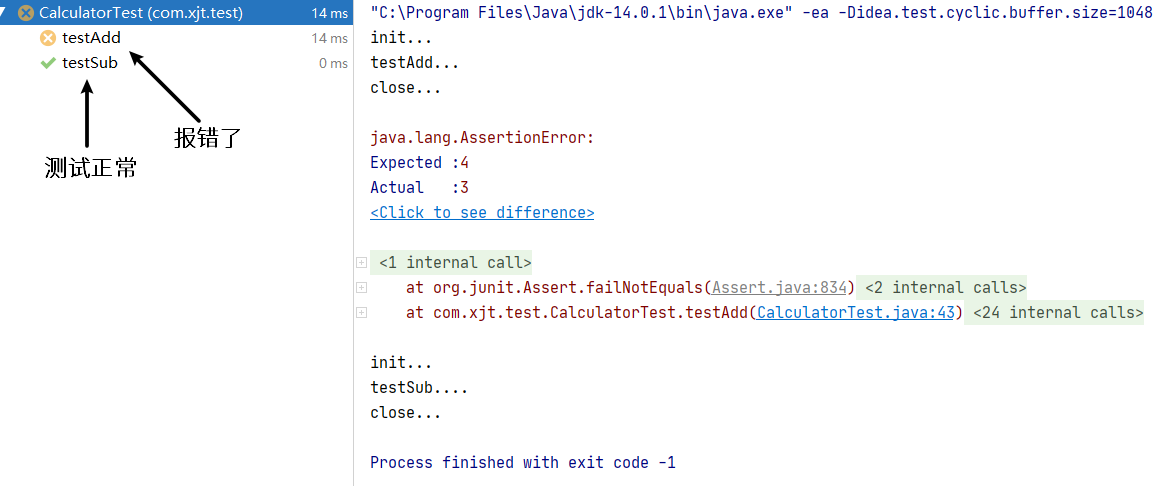The height and width of the screenshot is (486, 1154).
Task: Open the 'Click to see difference' link
Action: pos(482,213)
